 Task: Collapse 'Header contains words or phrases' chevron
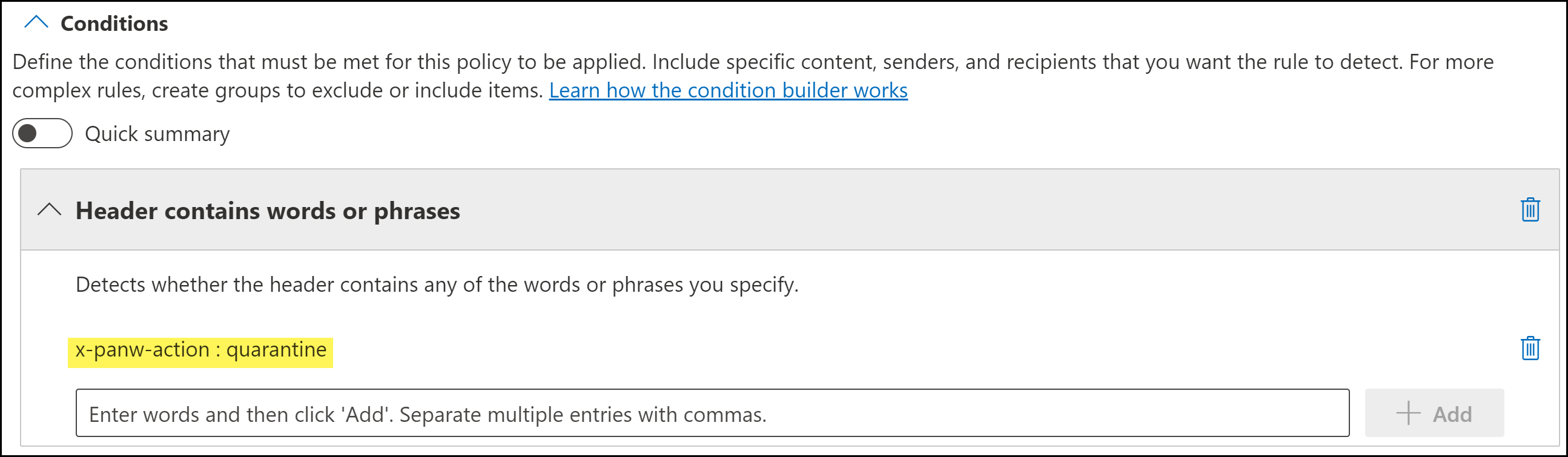coord(49,211)
